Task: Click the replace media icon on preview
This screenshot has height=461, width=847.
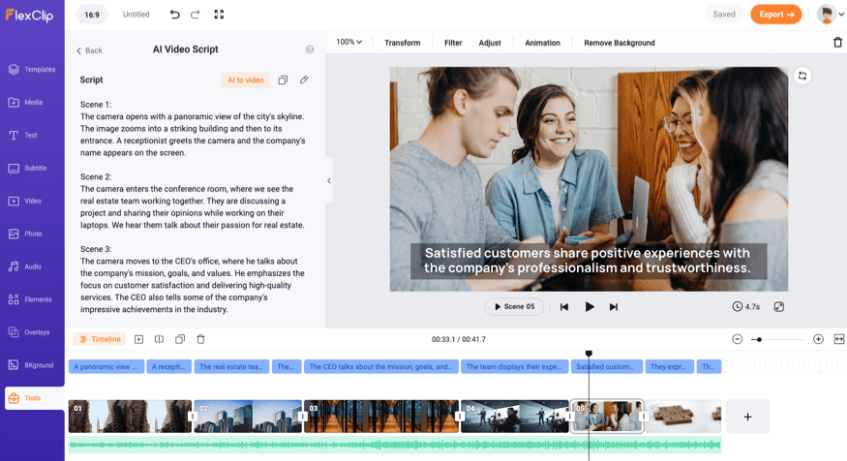Action: [x=802, y=76]
